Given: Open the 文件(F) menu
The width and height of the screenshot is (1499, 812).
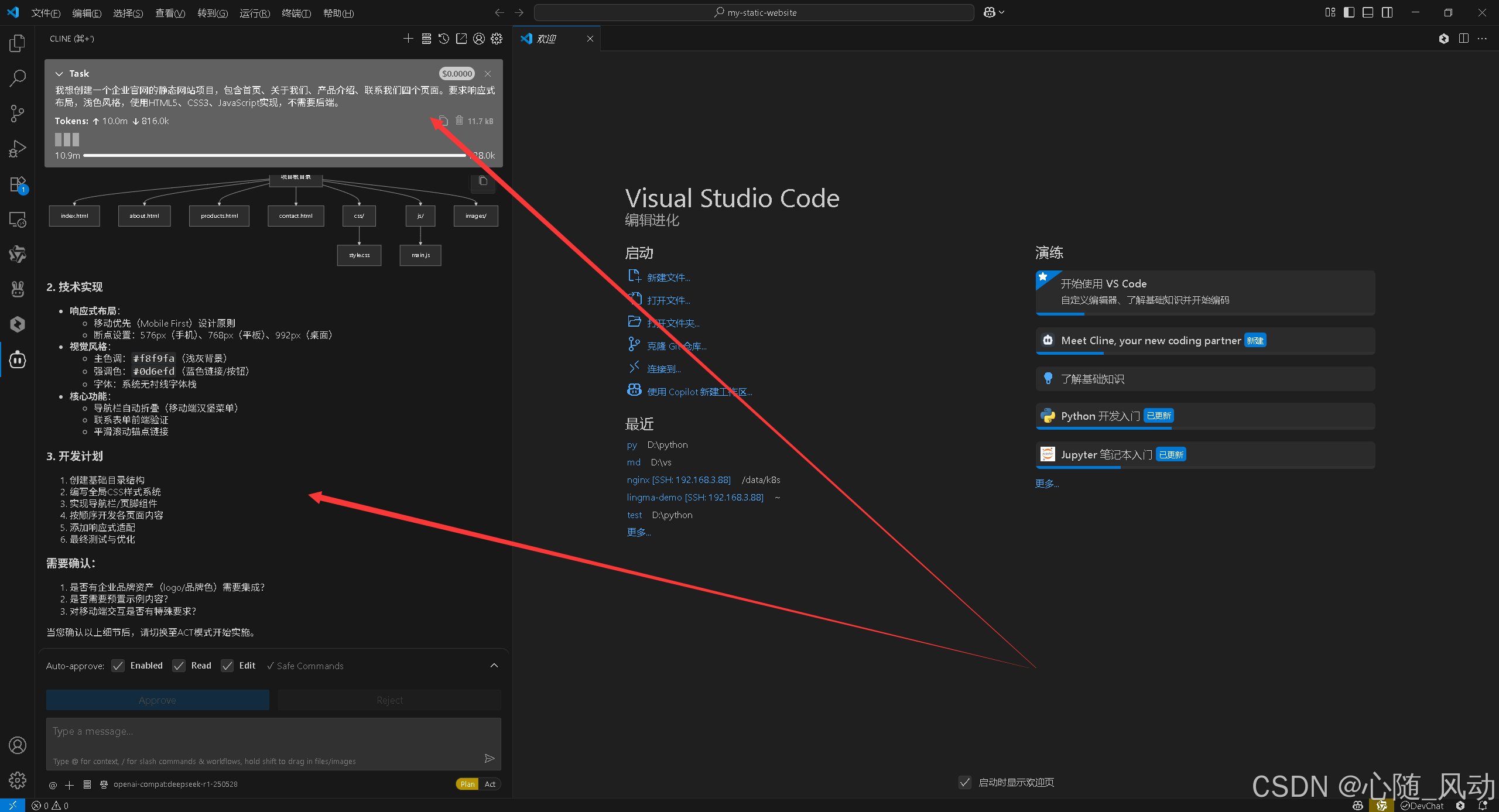Looking at the screenshot, I should point(46,13).
